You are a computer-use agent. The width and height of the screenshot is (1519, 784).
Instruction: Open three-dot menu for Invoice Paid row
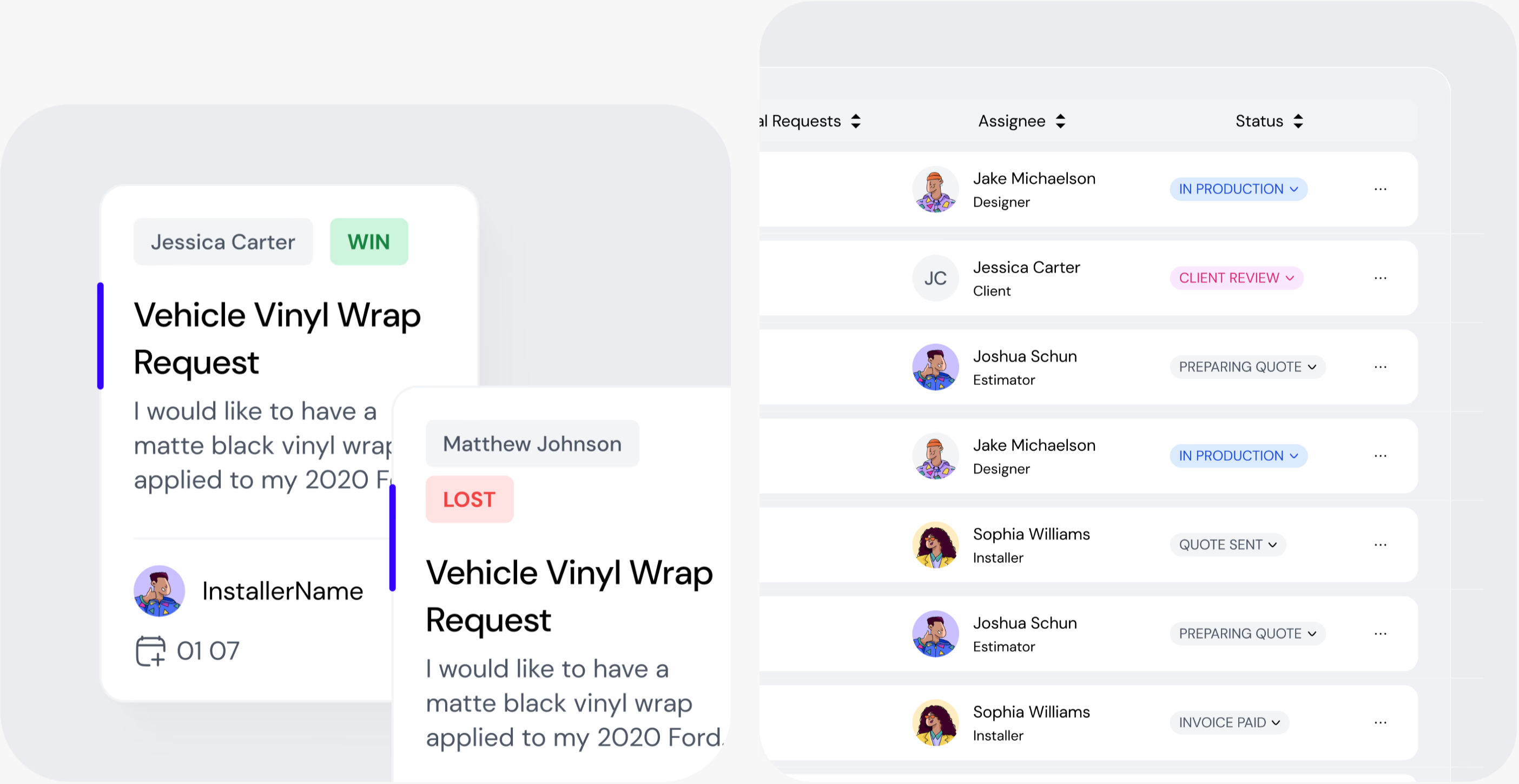coord(1380,722)
